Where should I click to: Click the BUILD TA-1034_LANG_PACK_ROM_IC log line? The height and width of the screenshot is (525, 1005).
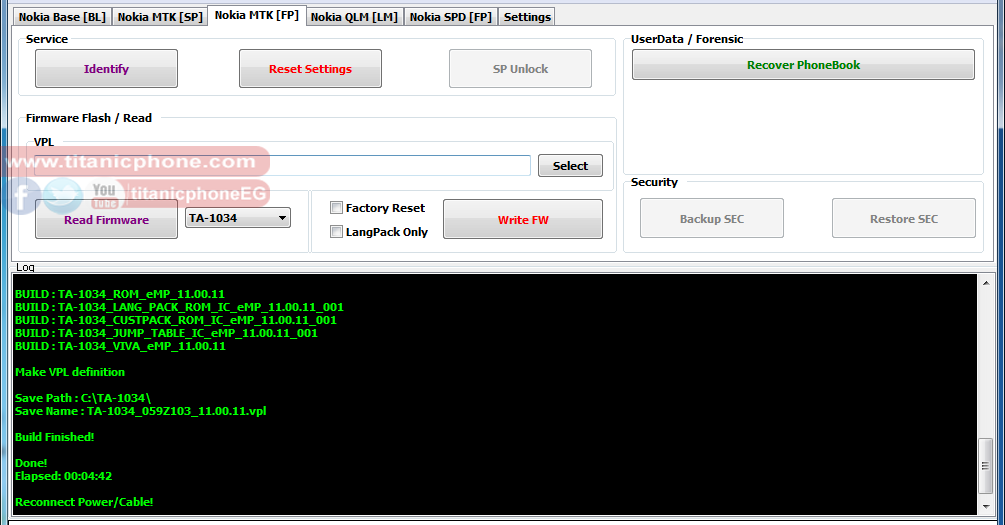[179, 307]
